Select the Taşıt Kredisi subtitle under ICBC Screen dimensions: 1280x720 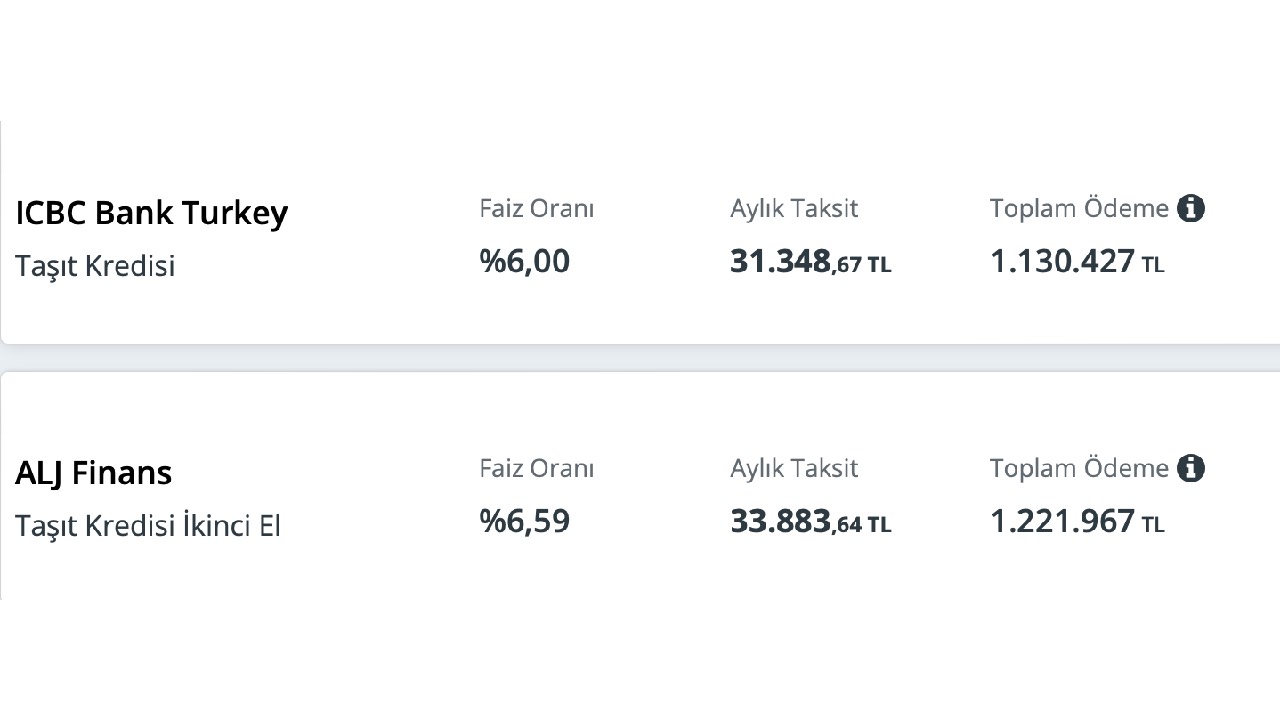coord(95,266)
